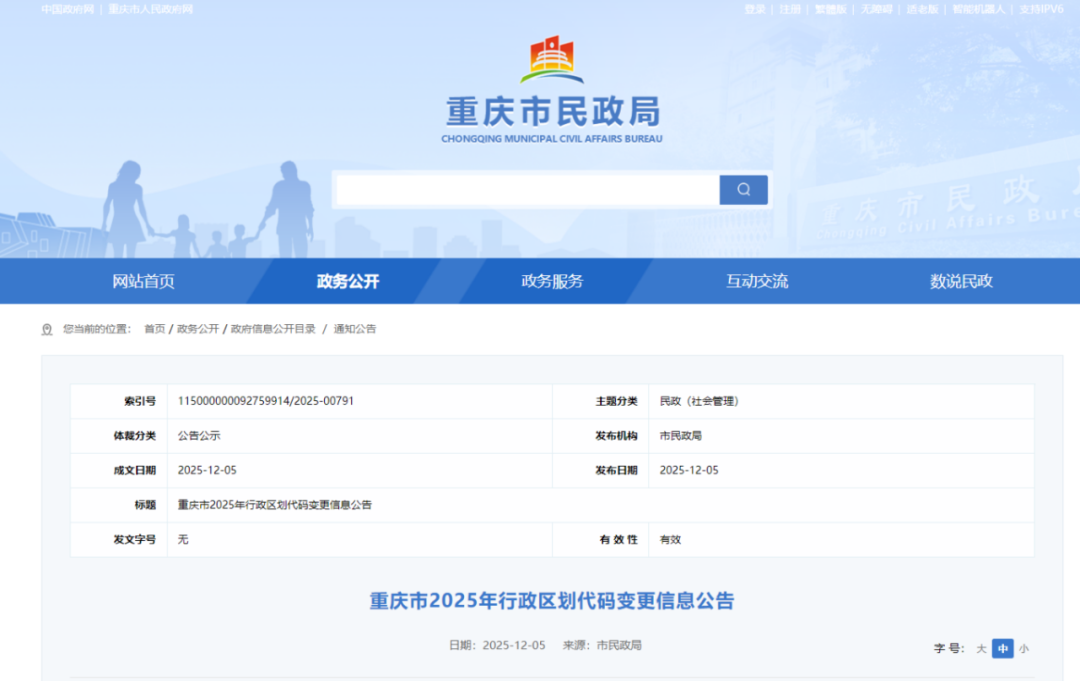The height and width of the screenshot is (681, 1080).
Task: Click 政府信息公开目录 in the breadcrumb
Action: click(273, 329)
